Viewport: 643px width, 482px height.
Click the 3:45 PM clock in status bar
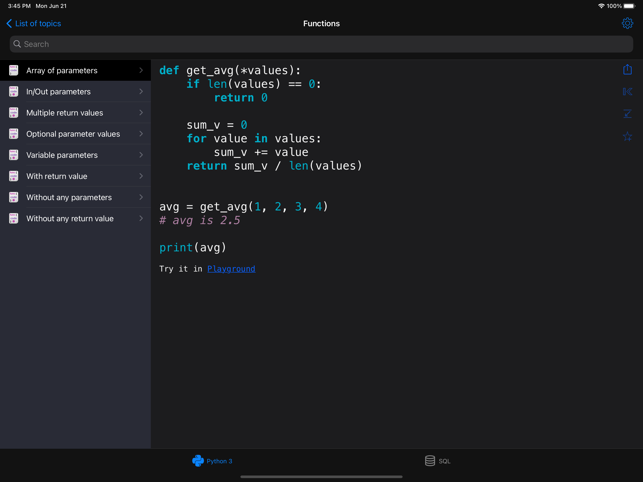click(x=19, y=6)
